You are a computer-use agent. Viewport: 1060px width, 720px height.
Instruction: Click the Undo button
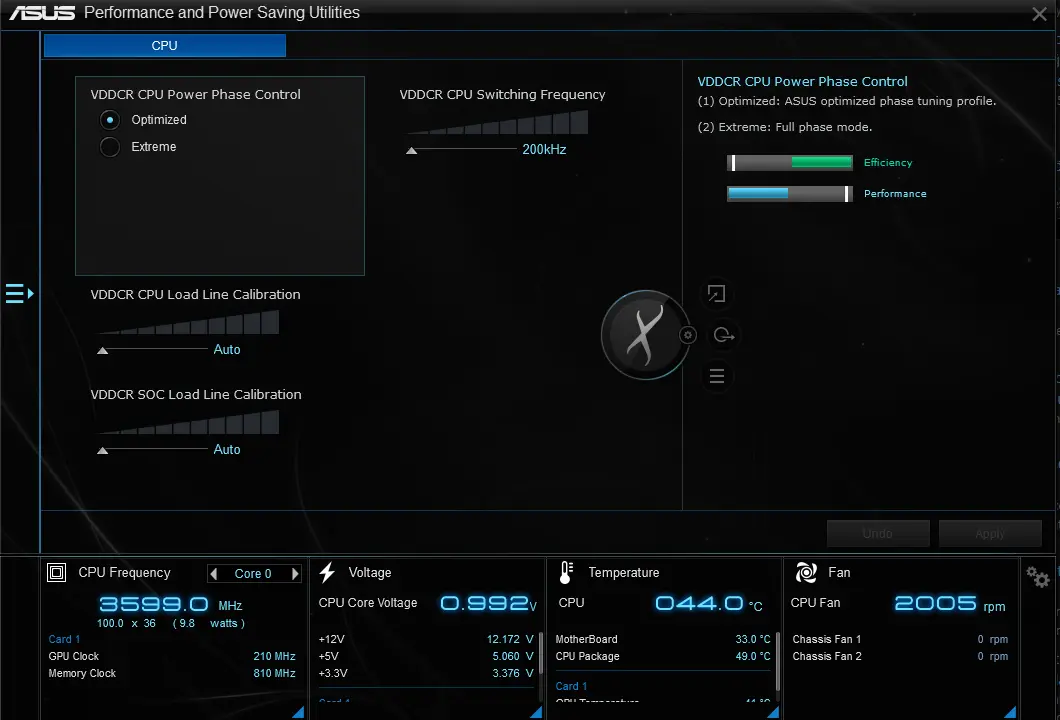tap(877, 533)
